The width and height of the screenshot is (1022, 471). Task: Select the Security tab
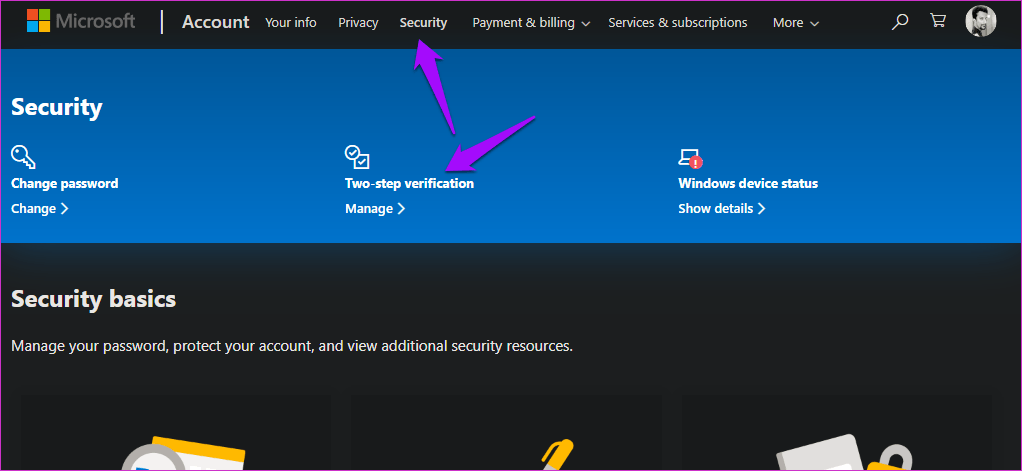423,23
